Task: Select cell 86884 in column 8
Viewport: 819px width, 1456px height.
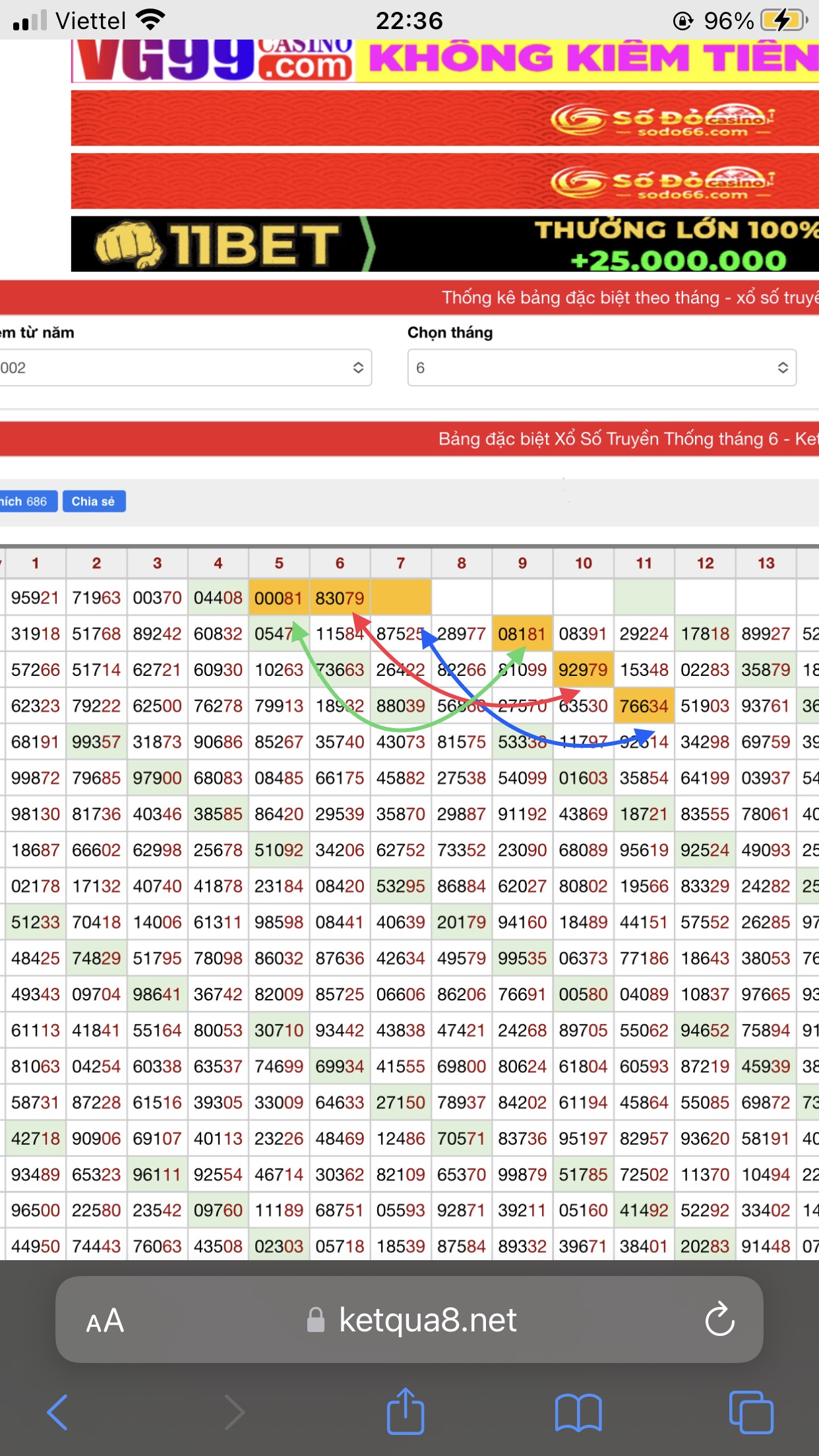Action: [462, 886]
